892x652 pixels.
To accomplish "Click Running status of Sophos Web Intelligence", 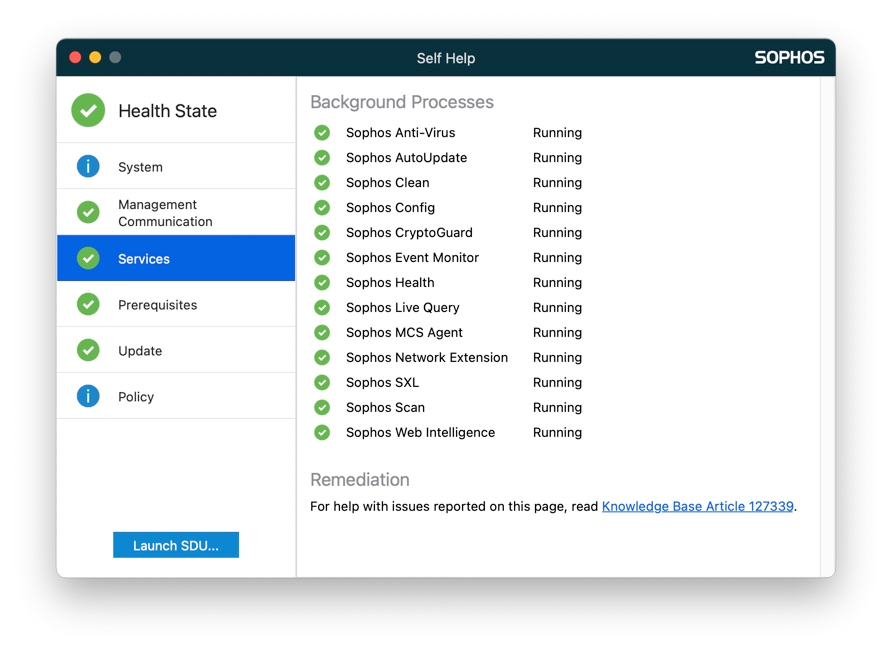I will (557, 432).
